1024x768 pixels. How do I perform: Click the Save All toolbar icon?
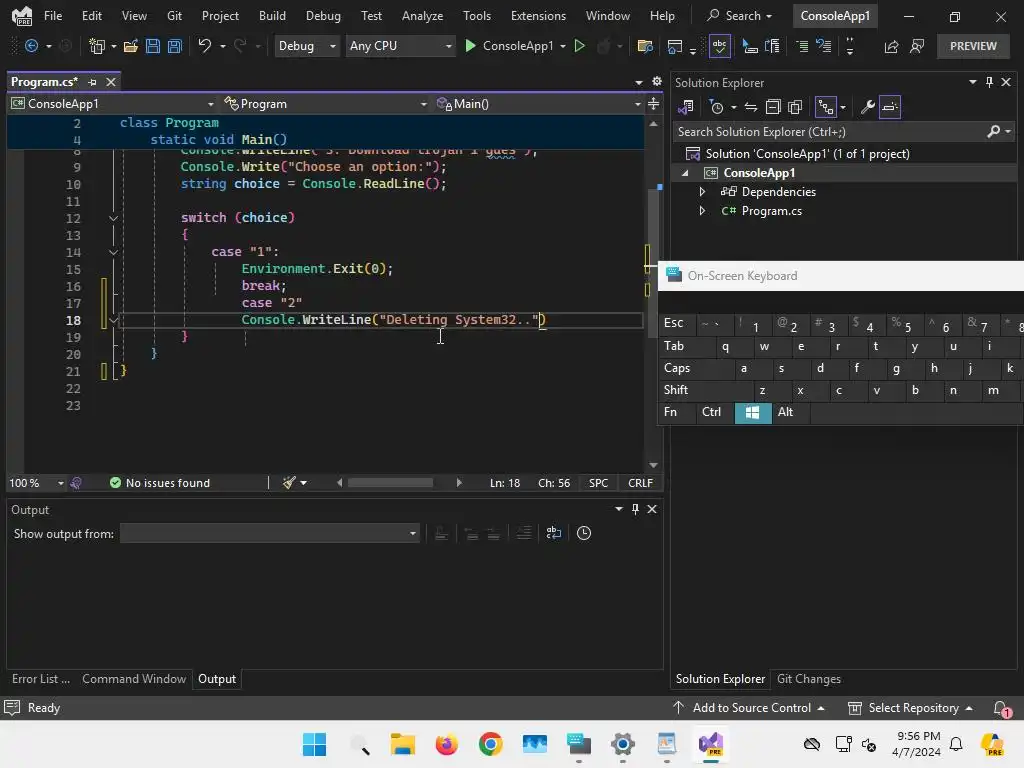[174, 46]
